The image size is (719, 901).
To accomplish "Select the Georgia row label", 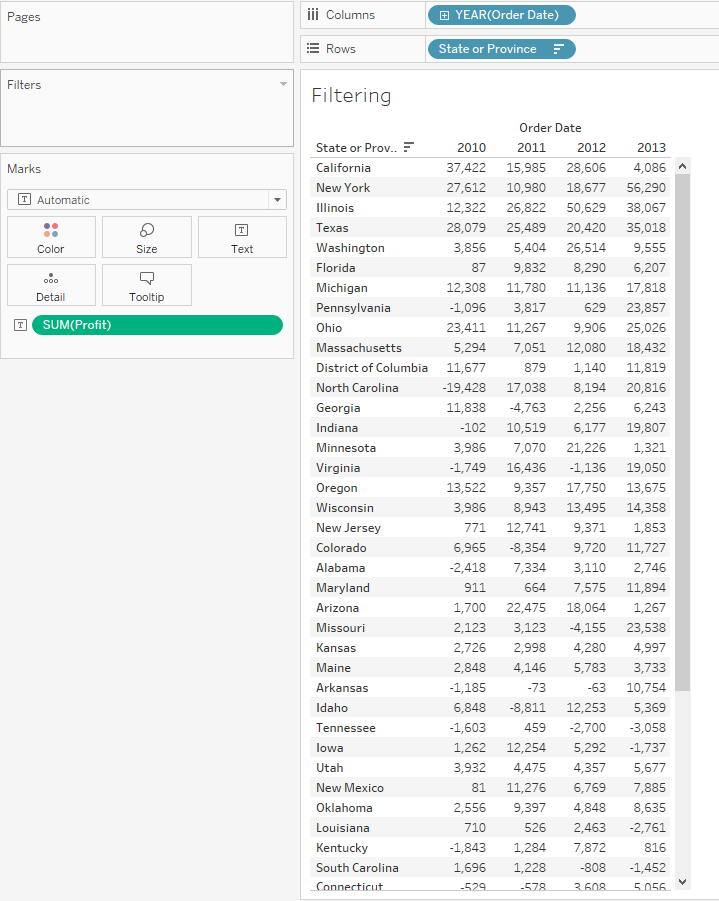I will [338, 408].
